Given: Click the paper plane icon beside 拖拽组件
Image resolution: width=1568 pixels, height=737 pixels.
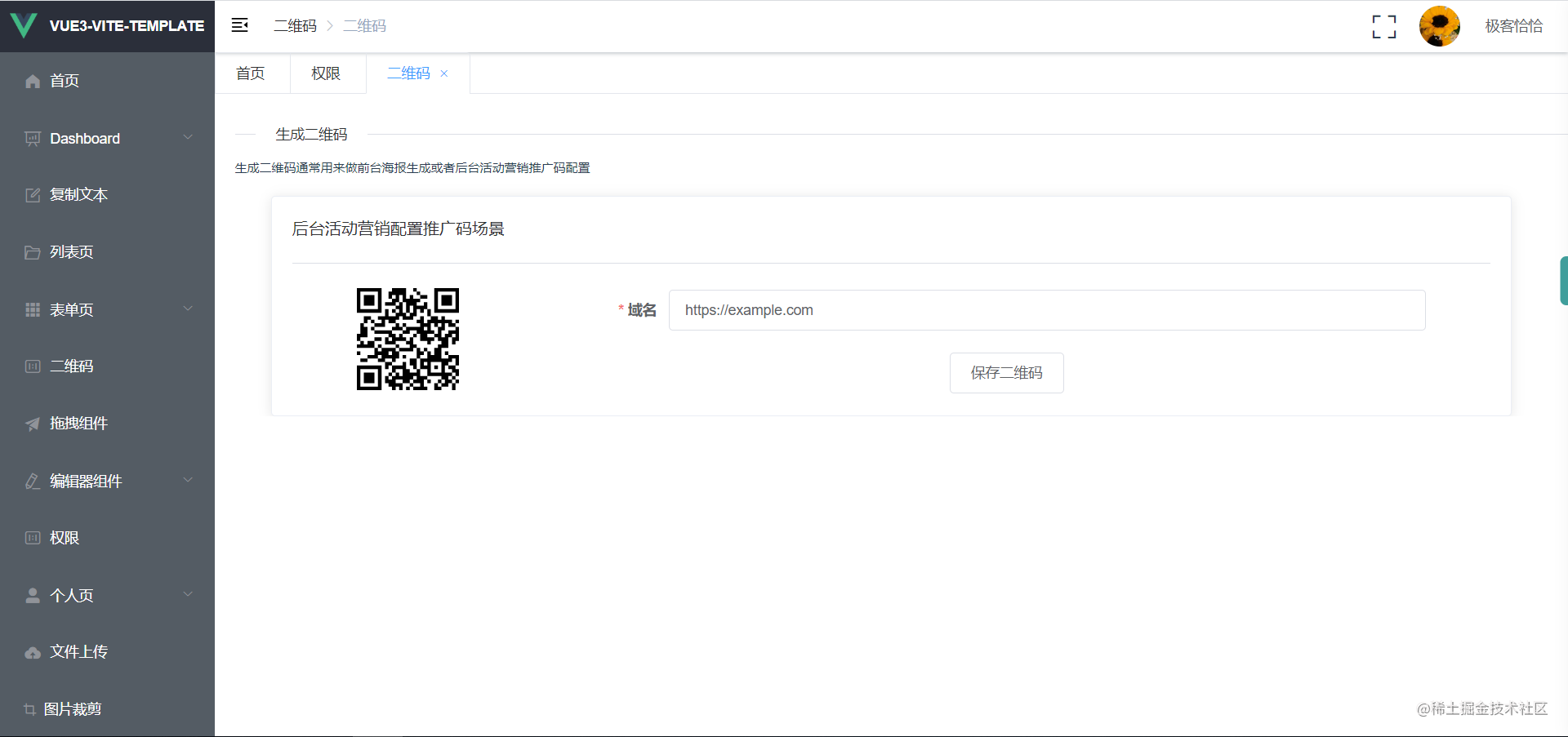Looking at the screenshot, I should coord(33,424).
